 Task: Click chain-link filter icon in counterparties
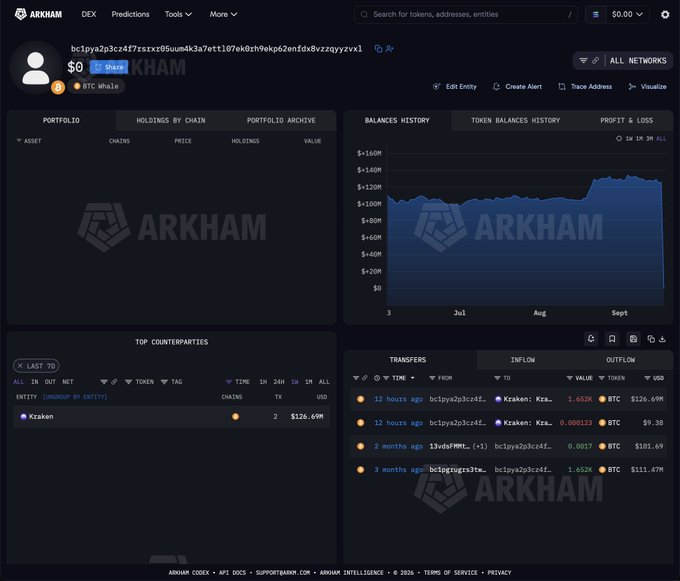[114, 382]
